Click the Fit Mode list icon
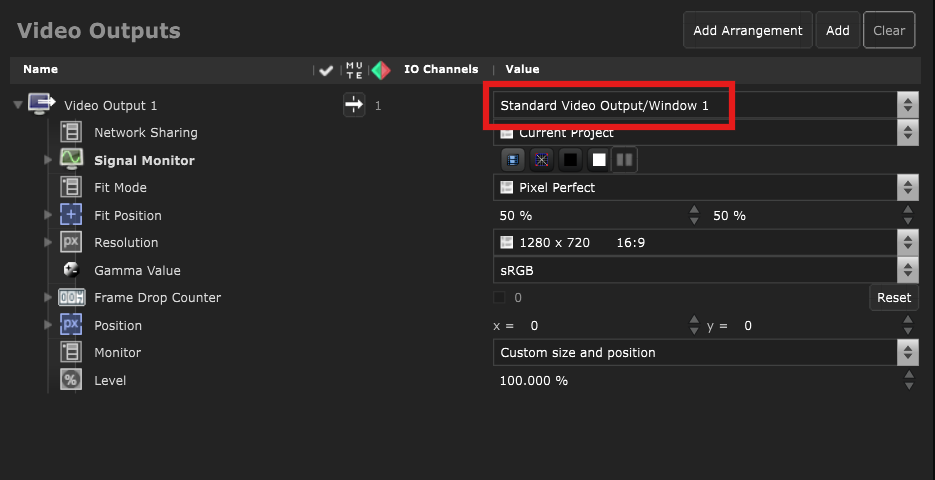The height and width of the screenshot is (480, 935). pyautogui.click(x=71, y=187)
